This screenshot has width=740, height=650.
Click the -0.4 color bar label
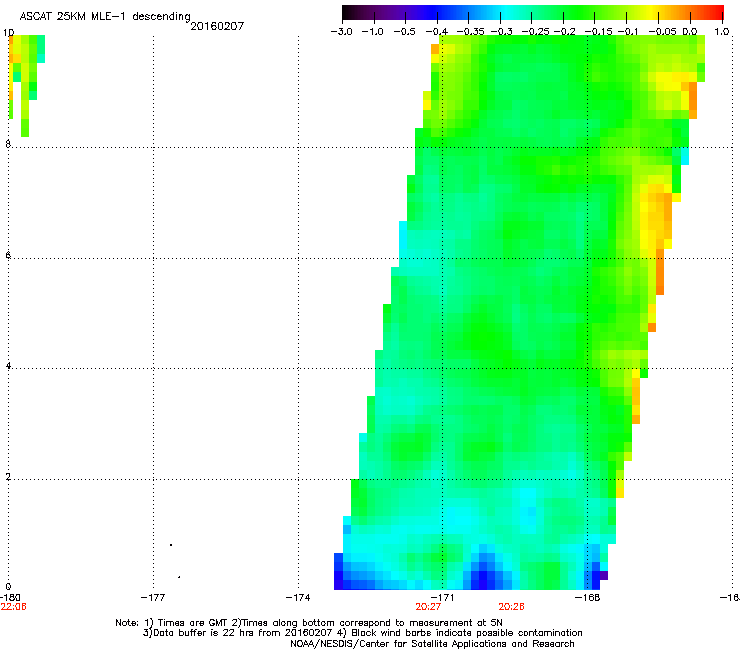437,32
